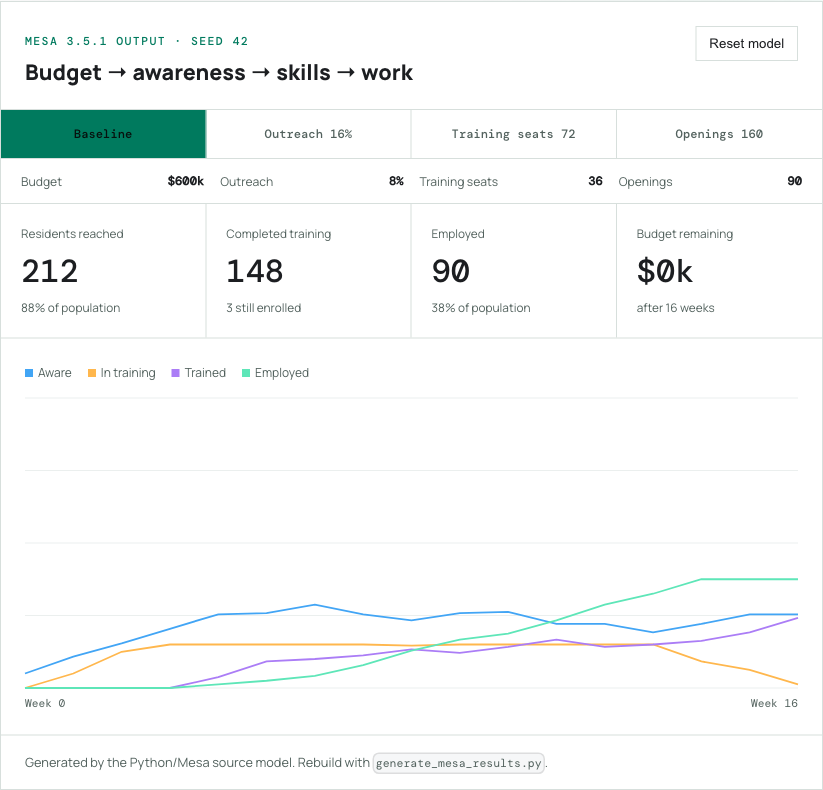Screen dimensions: 823x790
Task: Click the Openings 90 parameter value
Action: point(795,181)
